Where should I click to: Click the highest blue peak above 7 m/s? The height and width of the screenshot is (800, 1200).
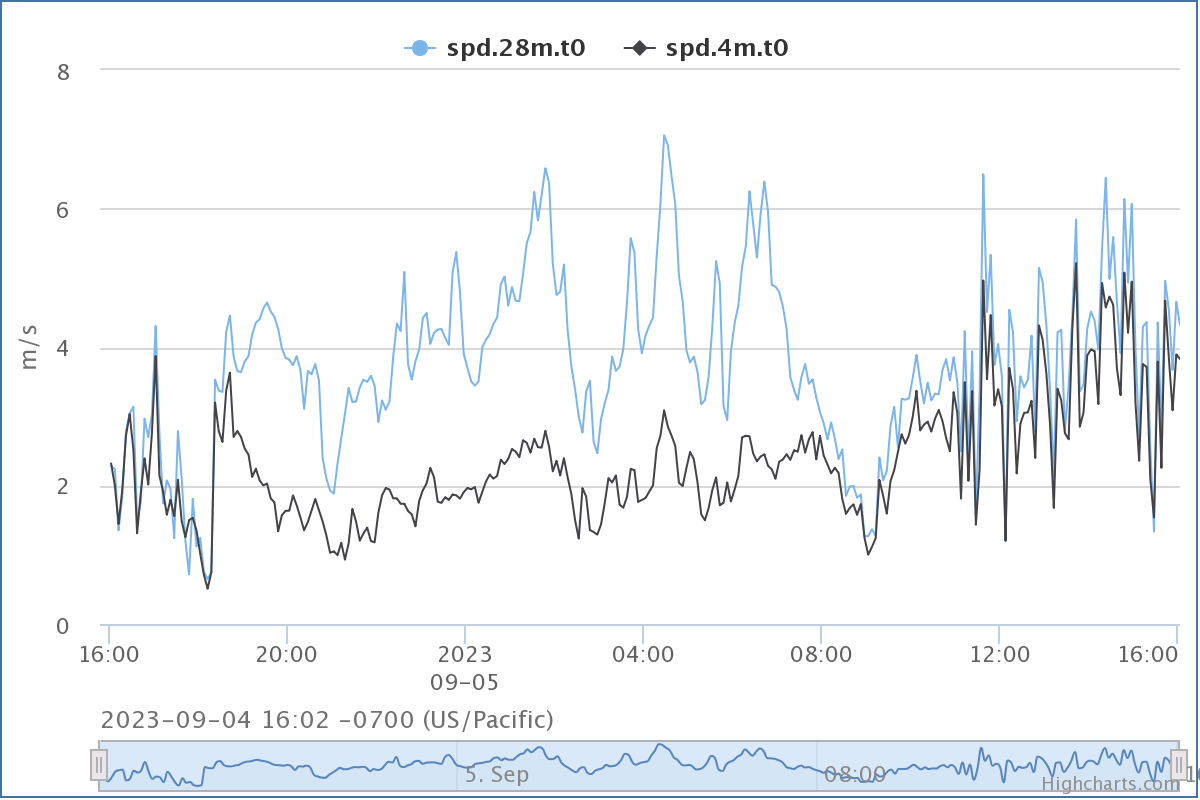coord(663,136)
